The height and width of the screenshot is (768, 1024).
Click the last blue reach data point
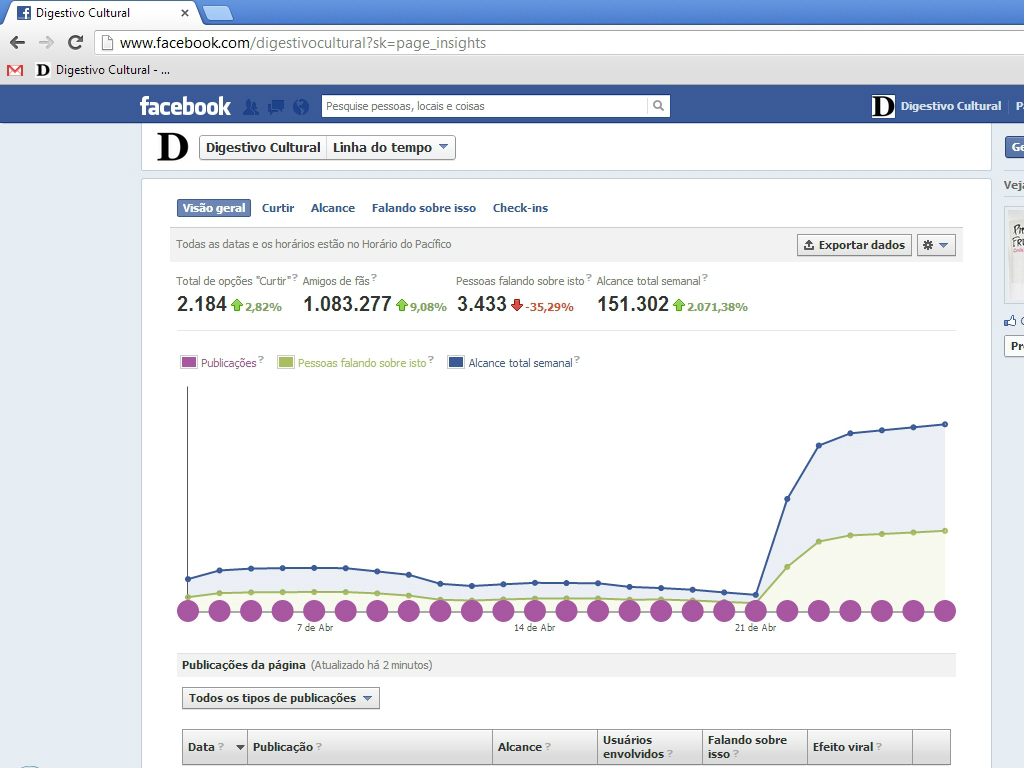(x=945, y=424)
